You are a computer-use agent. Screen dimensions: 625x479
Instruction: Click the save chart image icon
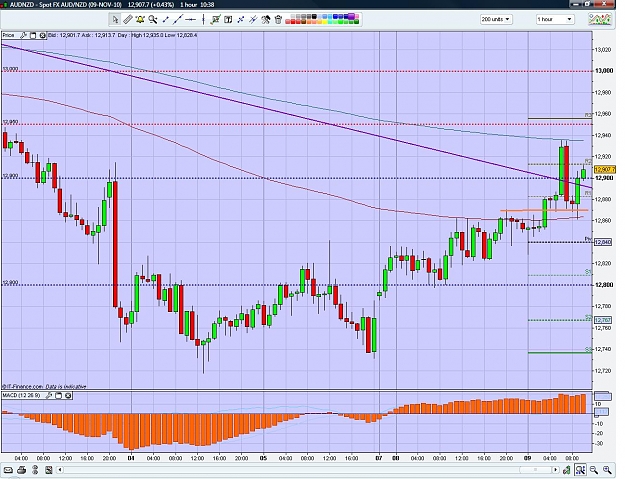48,469
